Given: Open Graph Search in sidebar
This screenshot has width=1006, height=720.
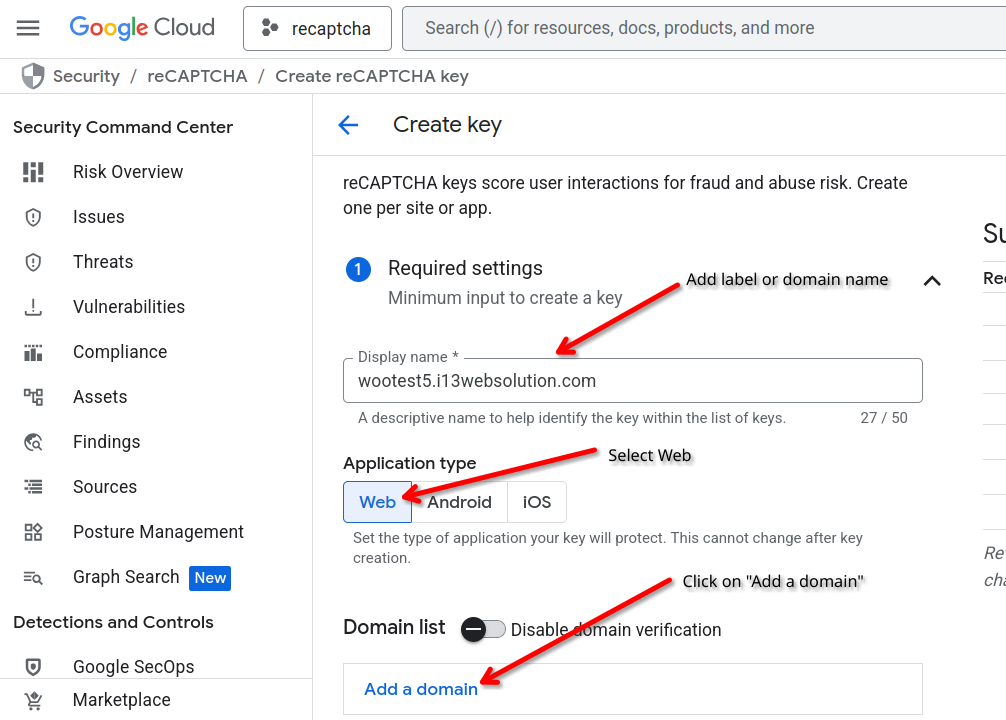Looking at the screenshot, I should tap(126, 577).
